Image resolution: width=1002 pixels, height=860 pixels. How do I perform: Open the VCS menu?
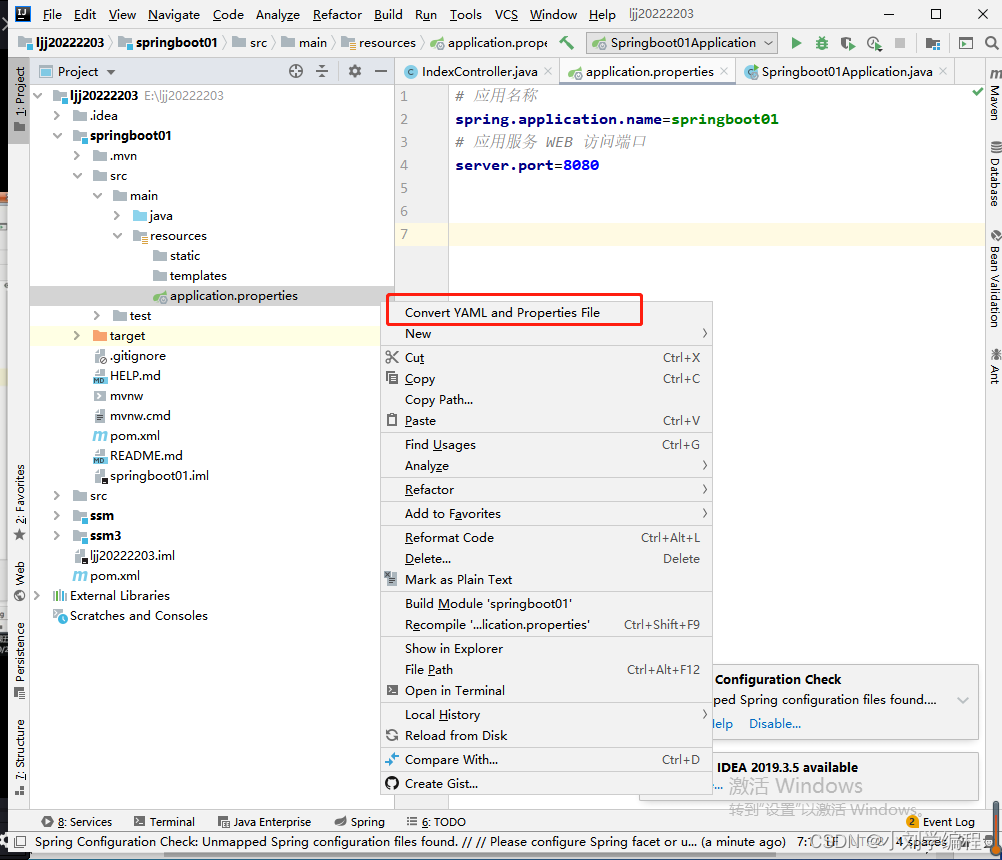pyautogui.click(x=506, y=14)
